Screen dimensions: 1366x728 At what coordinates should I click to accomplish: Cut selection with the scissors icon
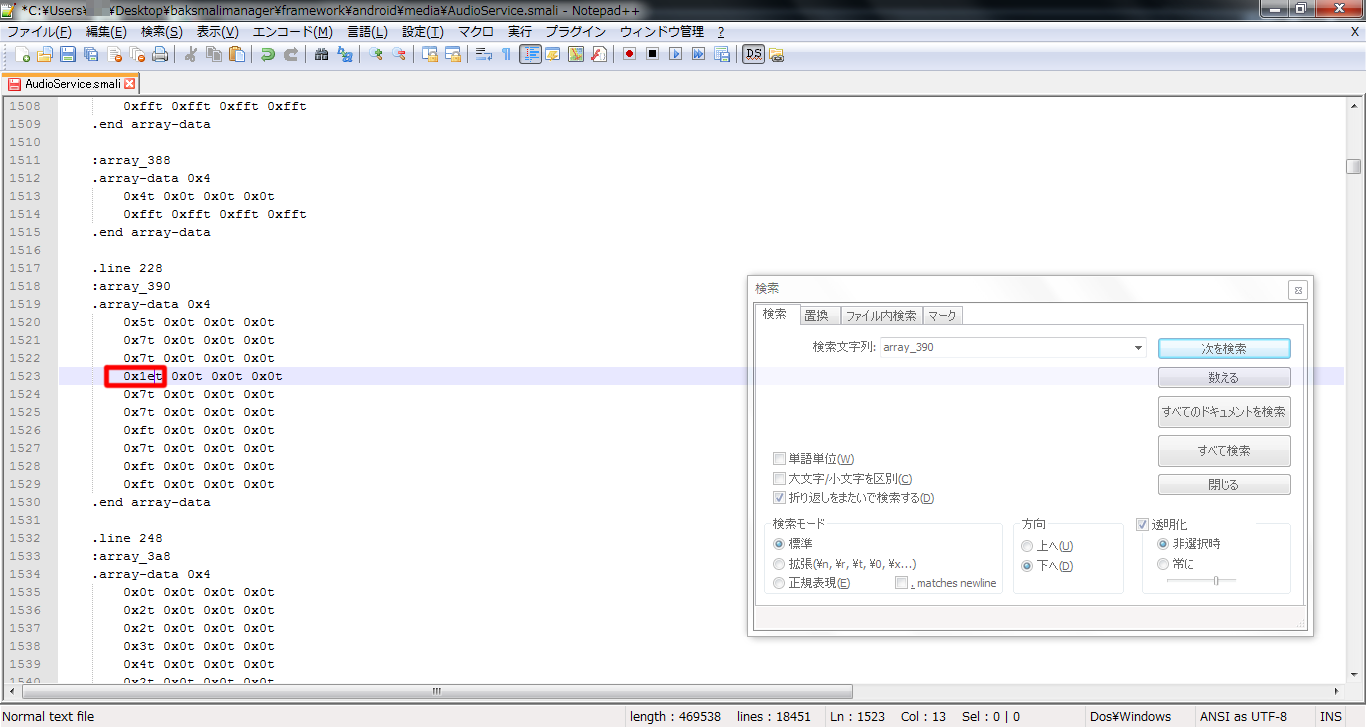tap(190, 54)
